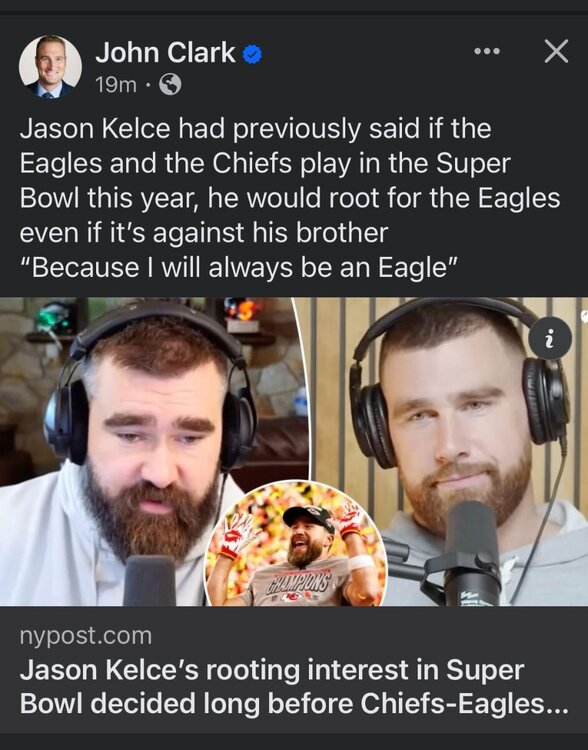Viewport: 588px width, 750px height.
Task: Click the 19m post timestamp
Action: pos(116,85)
